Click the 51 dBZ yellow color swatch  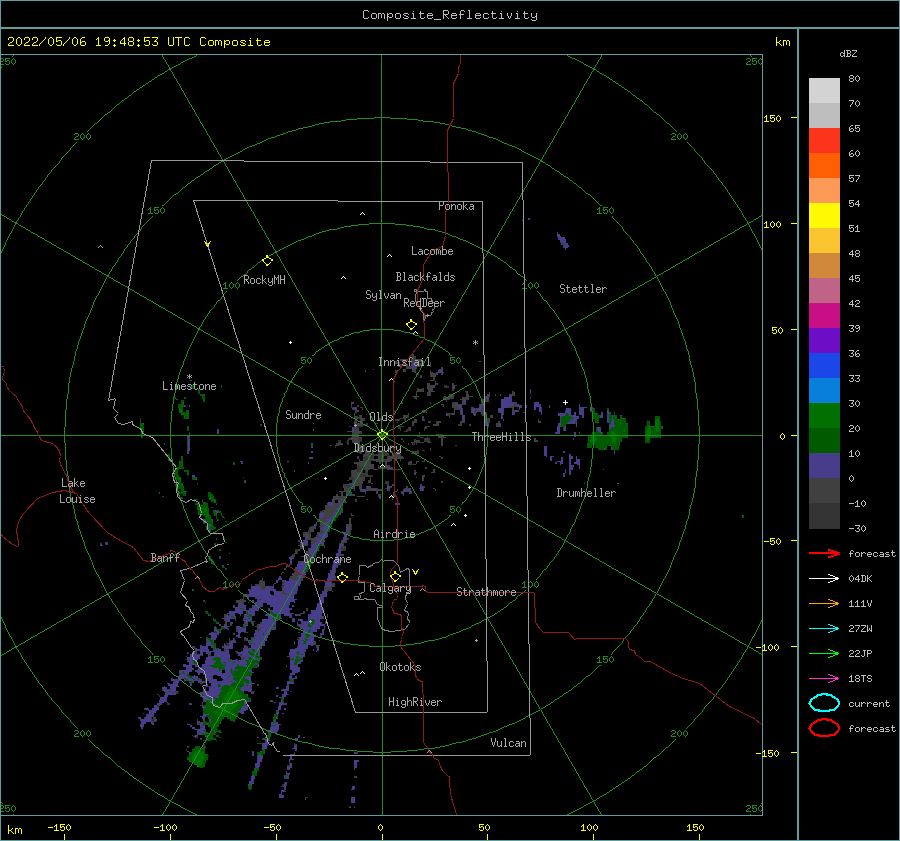824,215
